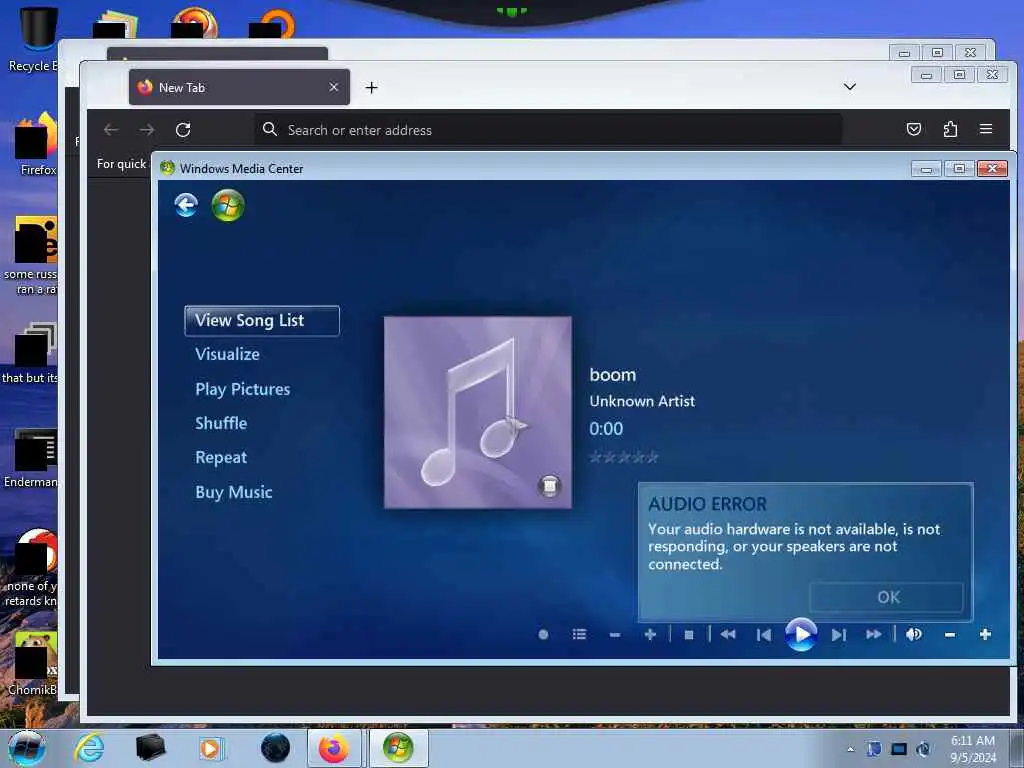The height and width of the screenshot is (768, 1024).
Task: Stop playback with square button
Action: click(688, 634)
